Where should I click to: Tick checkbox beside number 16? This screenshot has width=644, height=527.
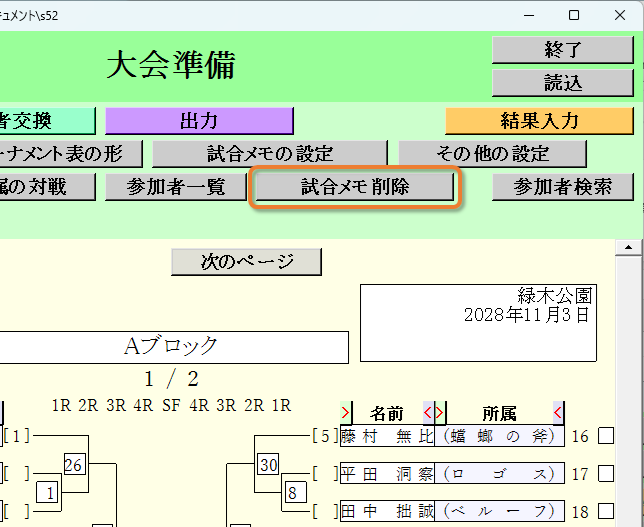click(x=606, y=436)
